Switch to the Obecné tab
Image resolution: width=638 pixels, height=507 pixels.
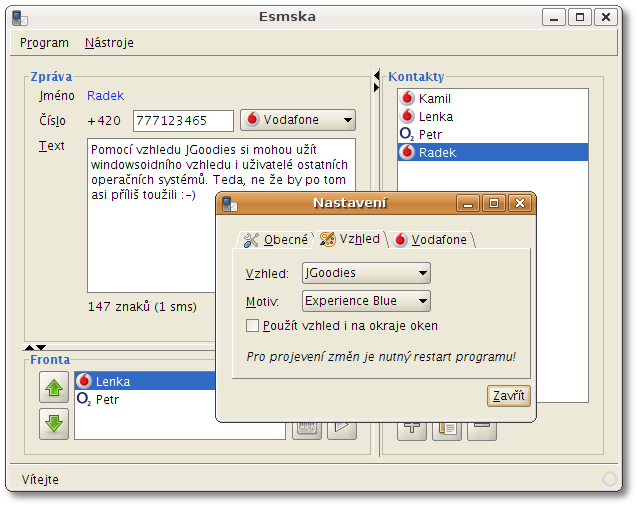pyautogui.click(x=275, y=240)
